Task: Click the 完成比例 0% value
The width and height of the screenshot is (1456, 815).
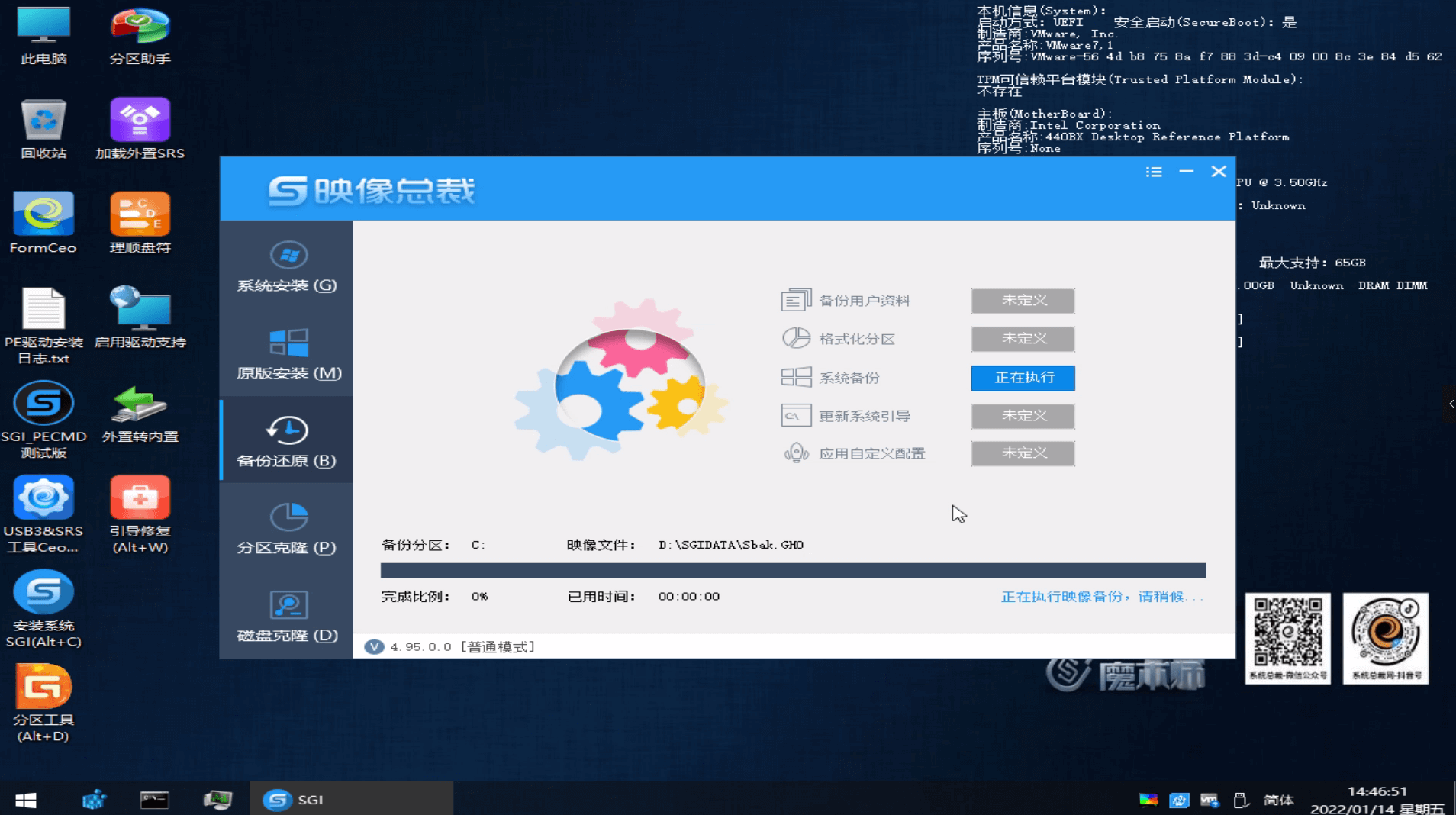Action: [x=479, y=597]
